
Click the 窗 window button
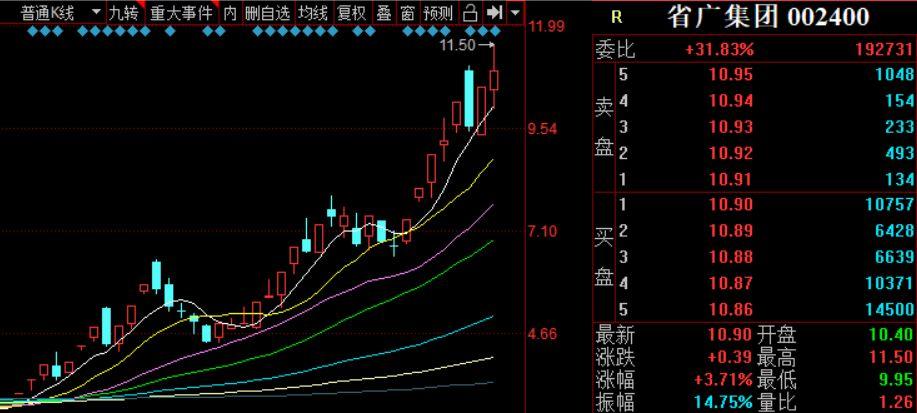click(407, 13)
